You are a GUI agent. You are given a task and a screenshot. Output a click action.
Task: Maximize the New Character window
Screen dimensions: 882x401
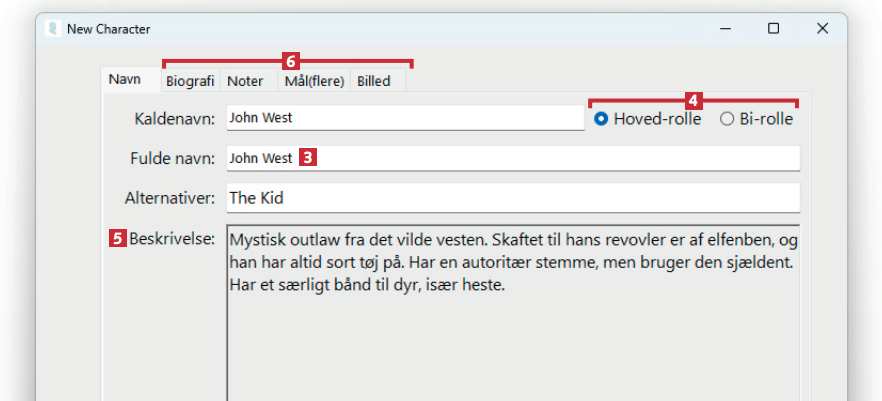(x=773, y=29)
